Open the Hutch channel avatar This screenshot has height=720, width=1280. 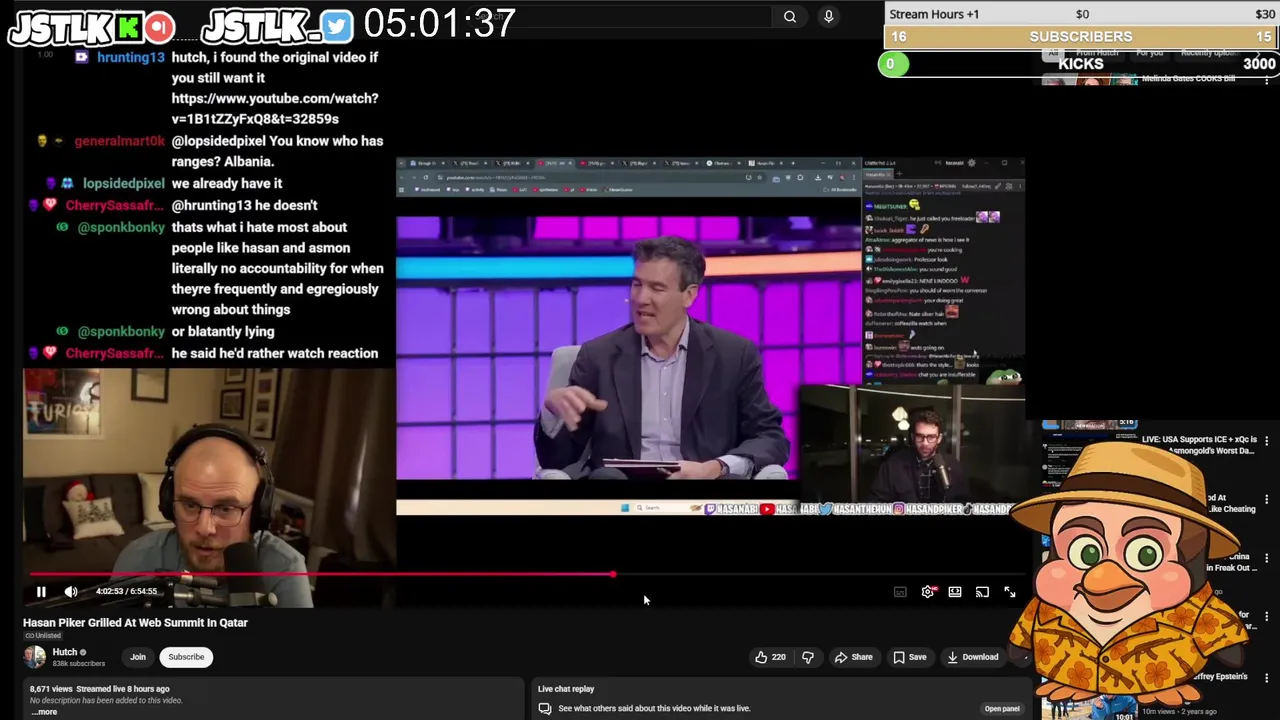[x=35, y=657]
